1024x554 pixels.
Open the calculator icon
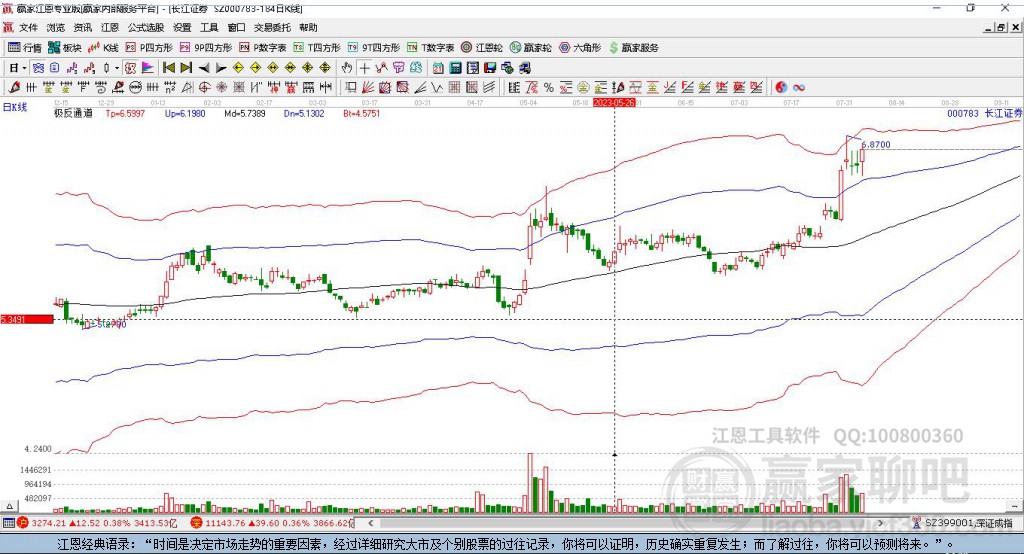[x=455, y=68]
